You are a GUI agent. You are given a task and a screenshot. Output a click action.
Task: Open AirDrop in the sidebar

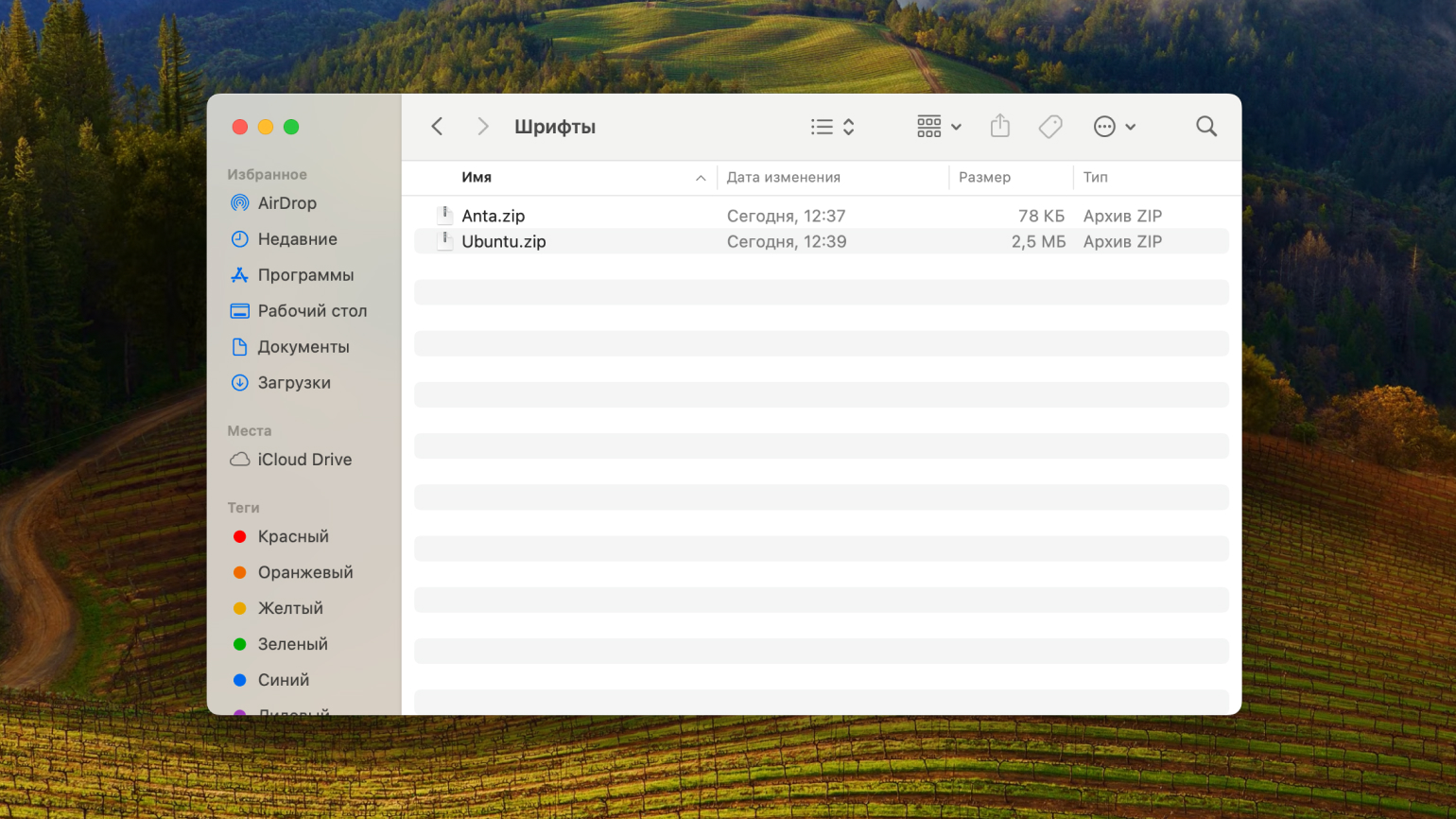[286, 203]
